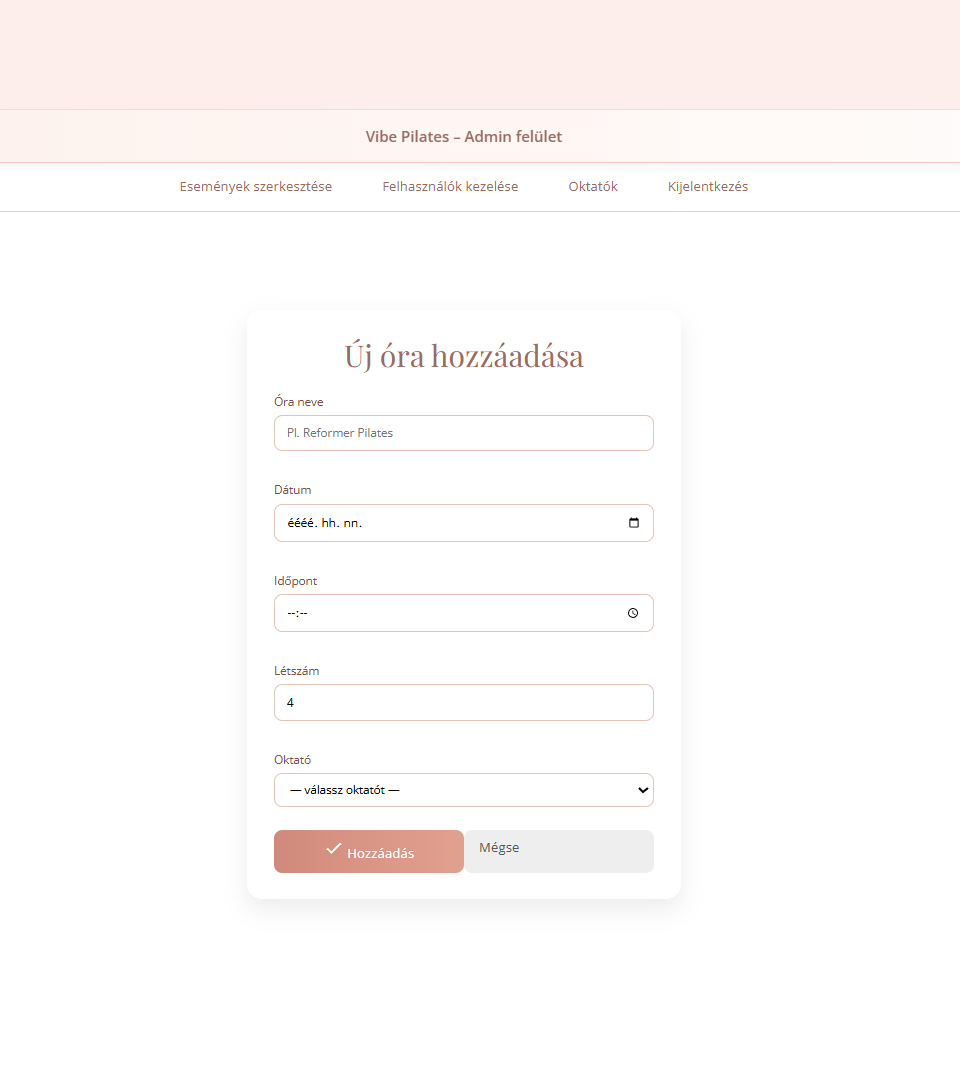Select the month segment hh in date field
The height and width of the screenshot is (1080, 960).
pos(330,523)
